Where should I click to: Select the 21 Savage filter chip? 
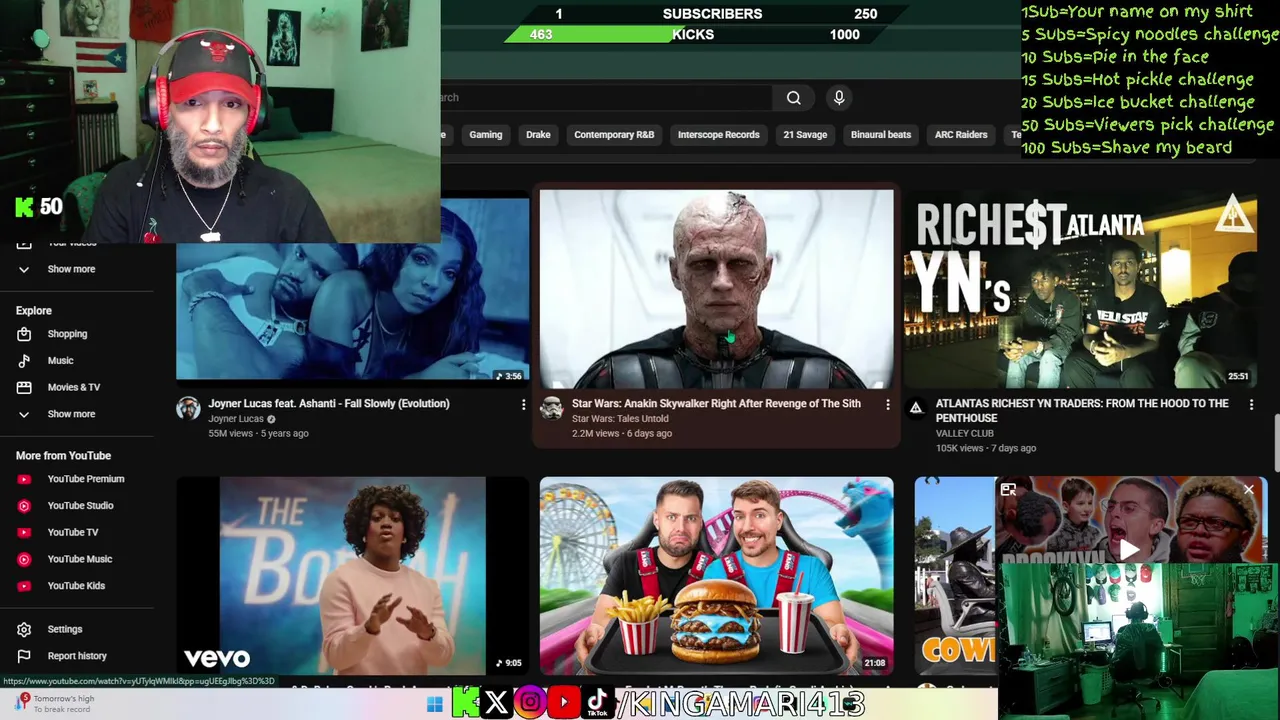[805, 134]
